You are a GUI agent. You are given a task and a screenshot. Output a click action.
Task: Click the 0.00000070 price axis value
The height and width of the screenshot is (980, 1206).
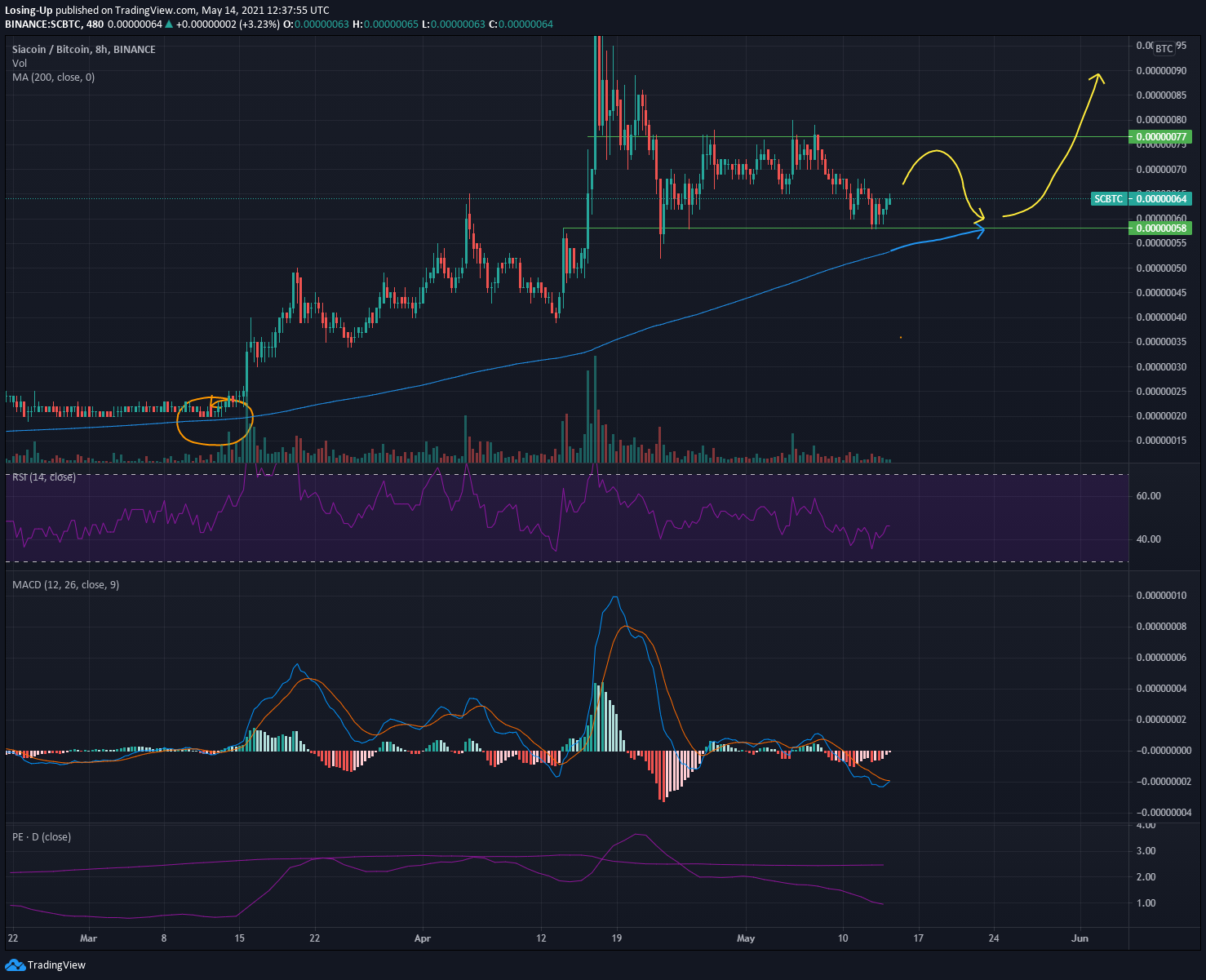tap(1161, 170)
